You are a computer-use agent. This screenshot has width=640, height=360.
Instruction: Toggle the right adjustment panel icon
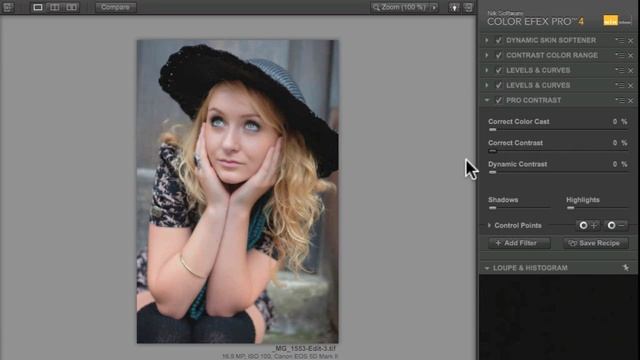468,7
